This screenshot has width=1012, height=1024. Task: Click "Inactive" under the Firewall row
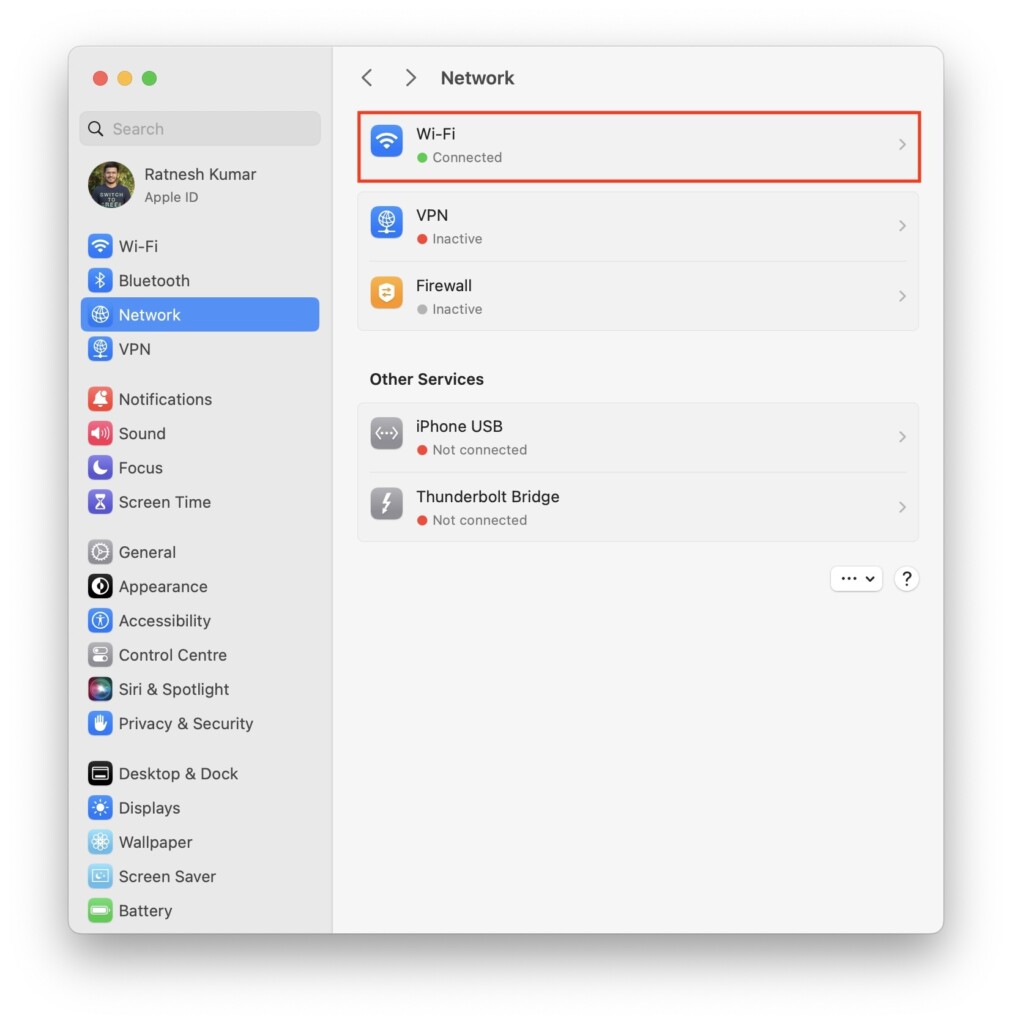(x=457, y=310)
